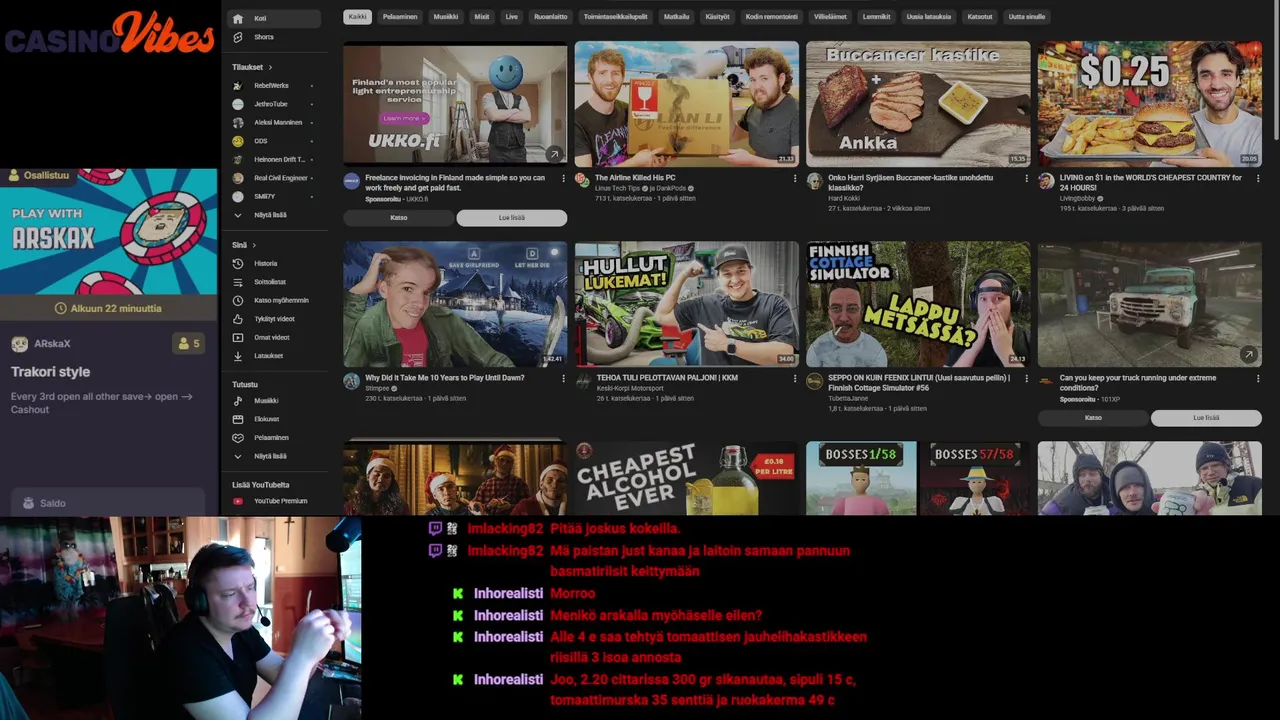The width and height of the screenshot is (1280, 720).
Task: Open YouTube Premium in sidebar
Action: click(x=274, y=501)
